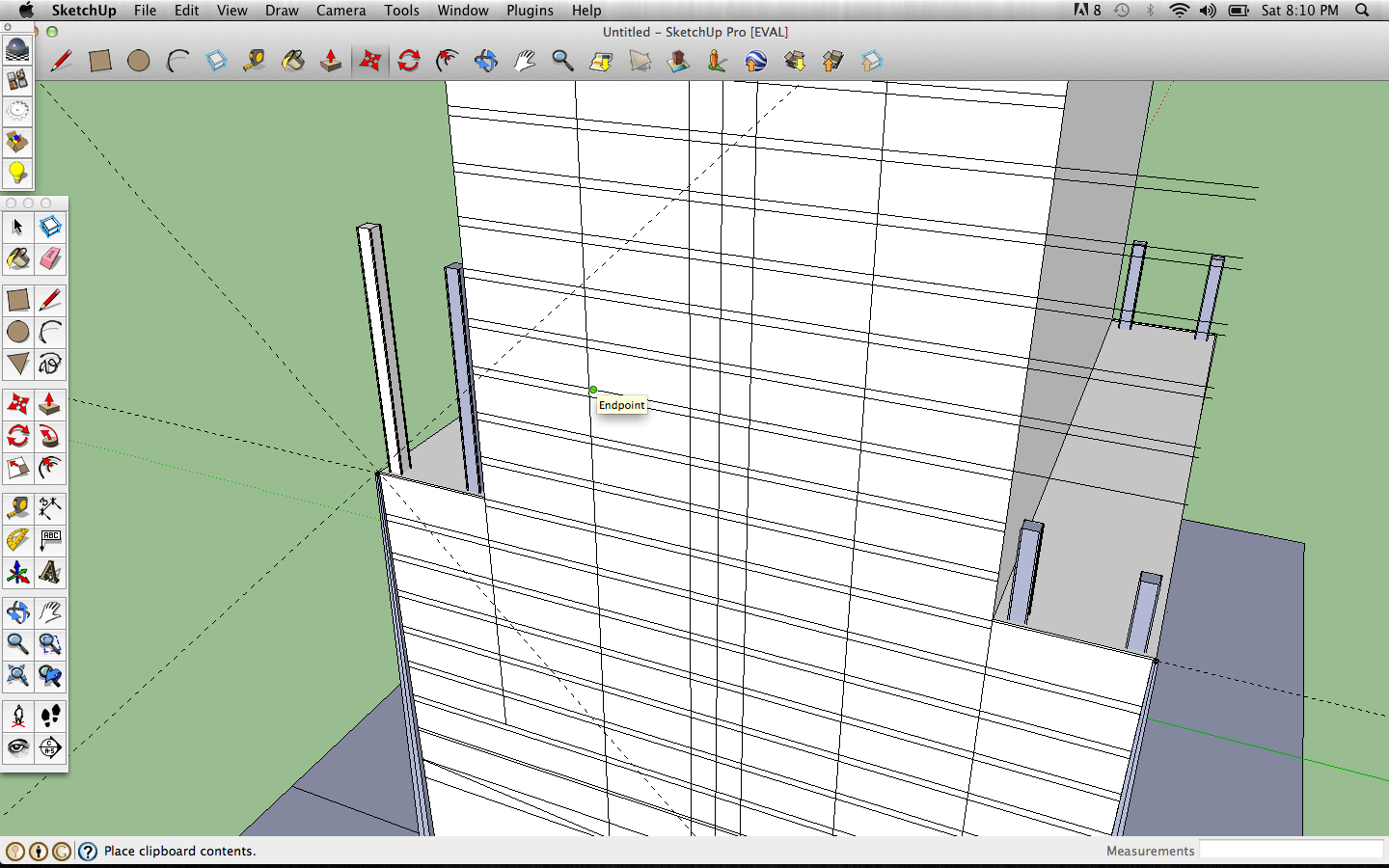Select the Pan hand tool
Screen dimensions: 1389x868
pos(50,611)
